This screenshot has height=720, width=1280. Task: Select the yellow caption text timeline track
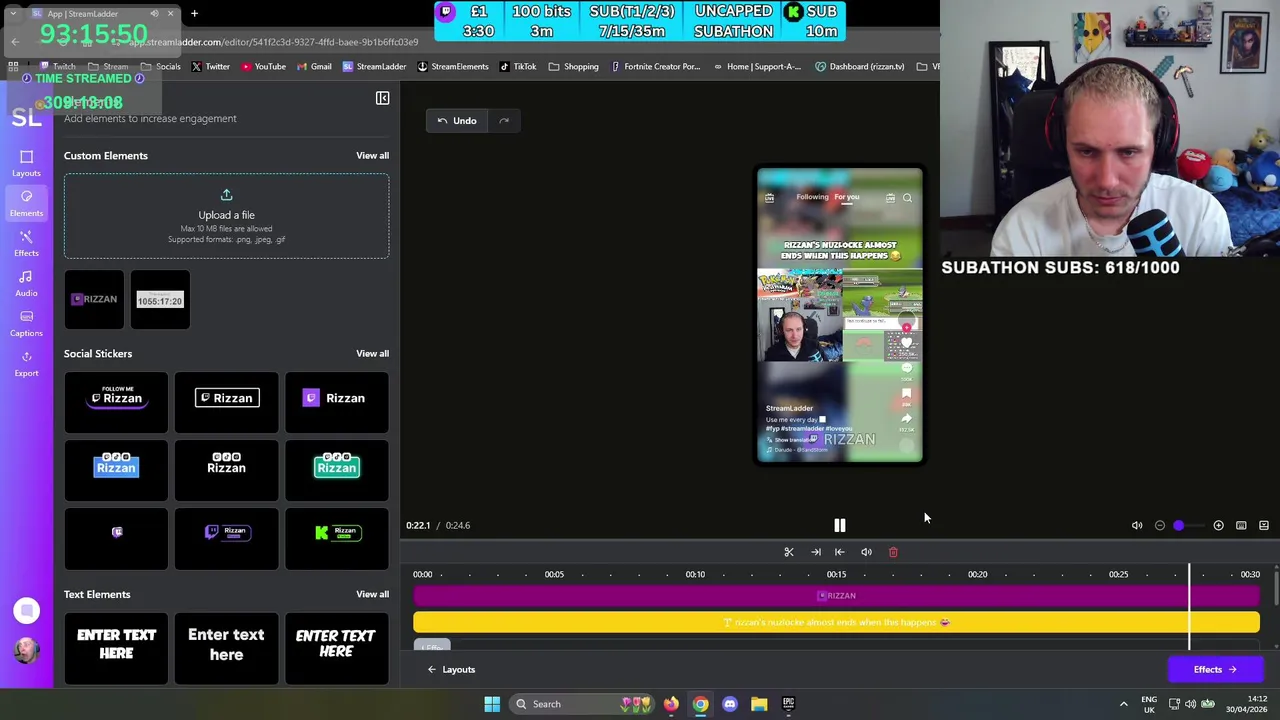click(x=836, y=623)
